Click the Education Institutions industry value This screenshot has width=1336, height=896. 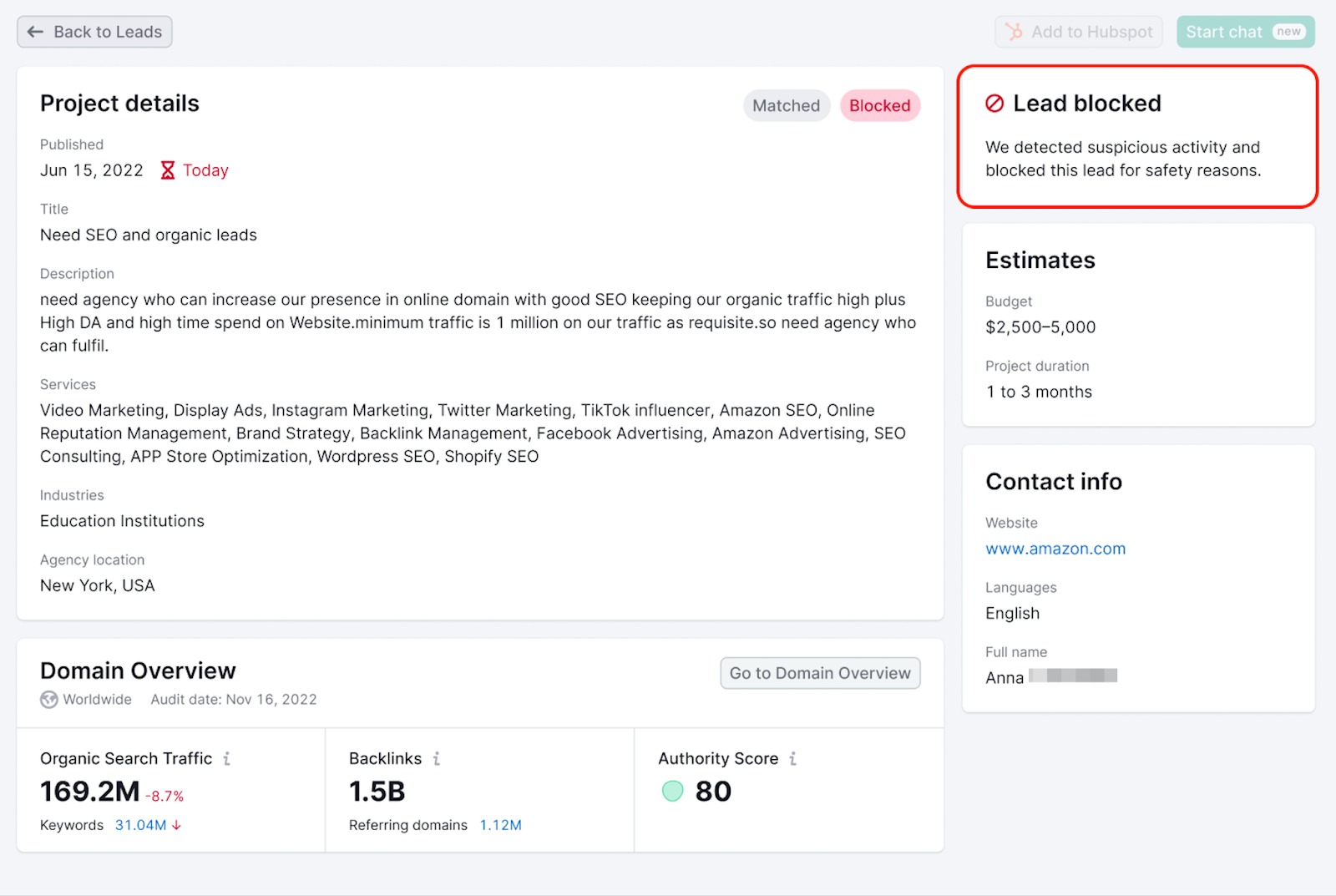(x=122, y=521)
